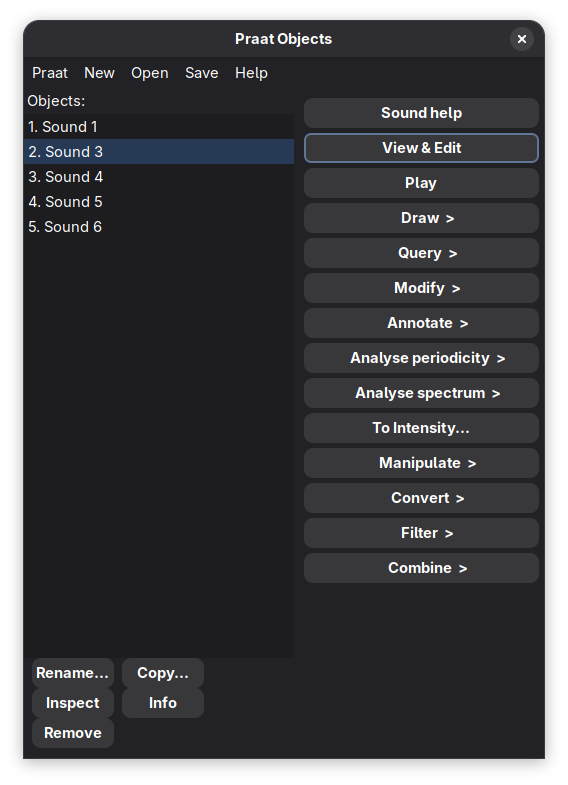Select Sound 6 object
Viewport: 568px width, 785px height.
pyautogui.click(x=159, y=227)
